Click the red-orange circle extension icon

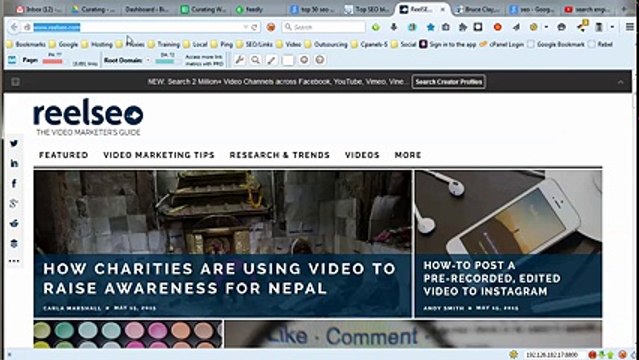click(498, 27)
